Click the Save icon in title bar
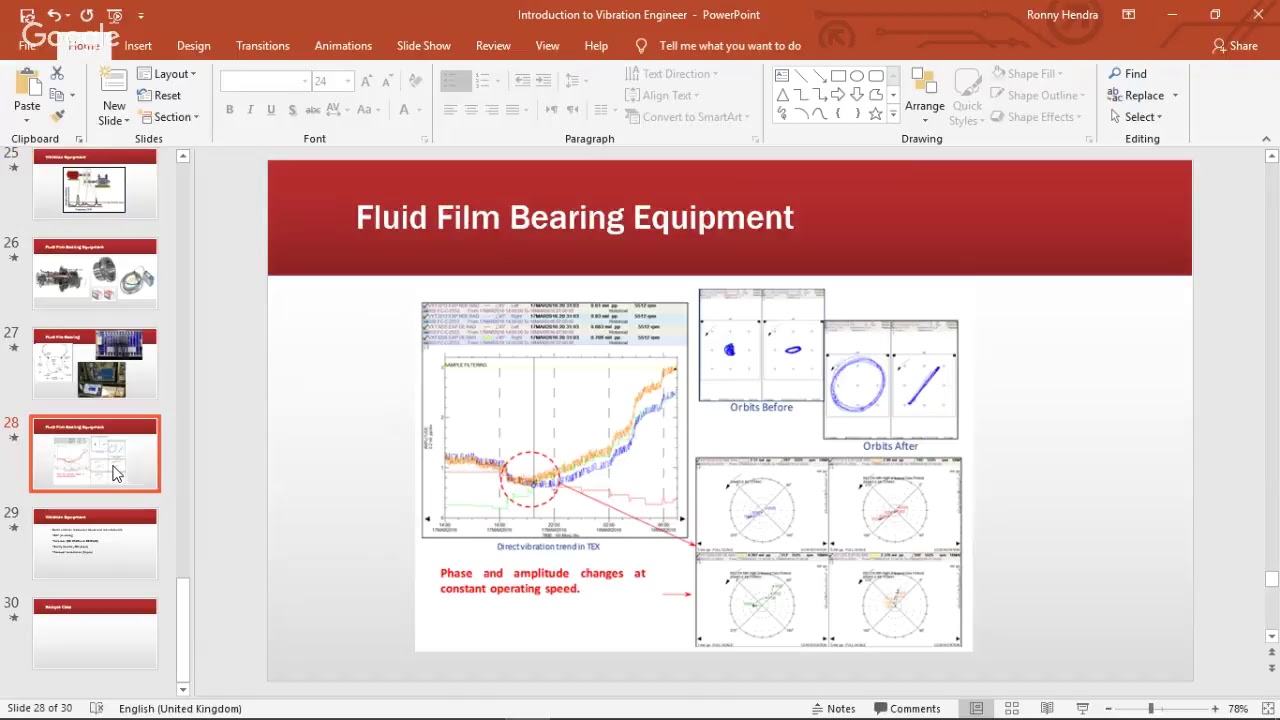This screenshot has height=720, width=1280. [x=28, y=15]
